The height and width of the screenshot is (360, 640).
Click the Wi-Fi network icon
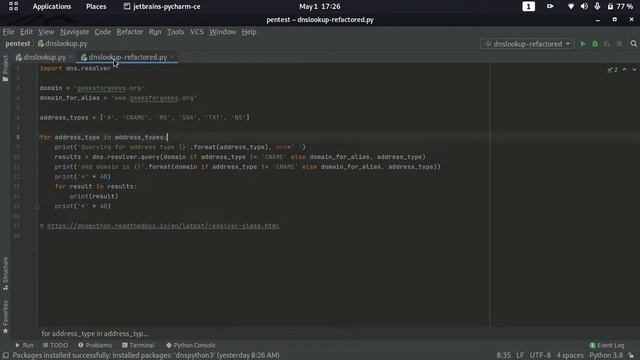coord(571,7)
